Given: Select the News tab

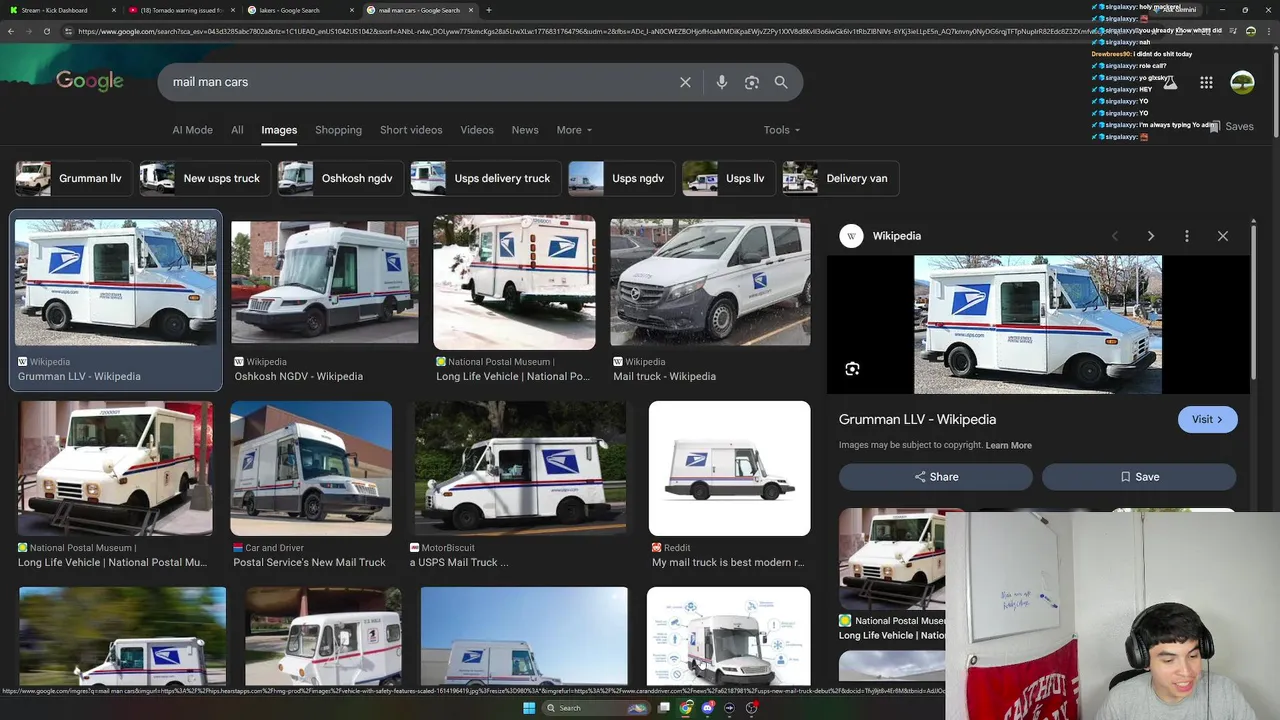Looking at the screenshot, I should pos(525,130).
